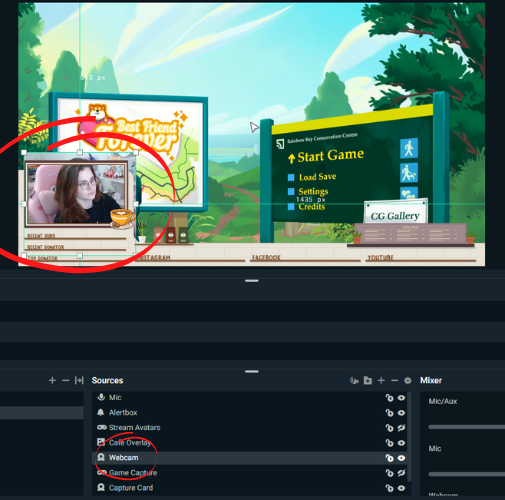Click the image icon of Cafe Overlay

(101, 442)
